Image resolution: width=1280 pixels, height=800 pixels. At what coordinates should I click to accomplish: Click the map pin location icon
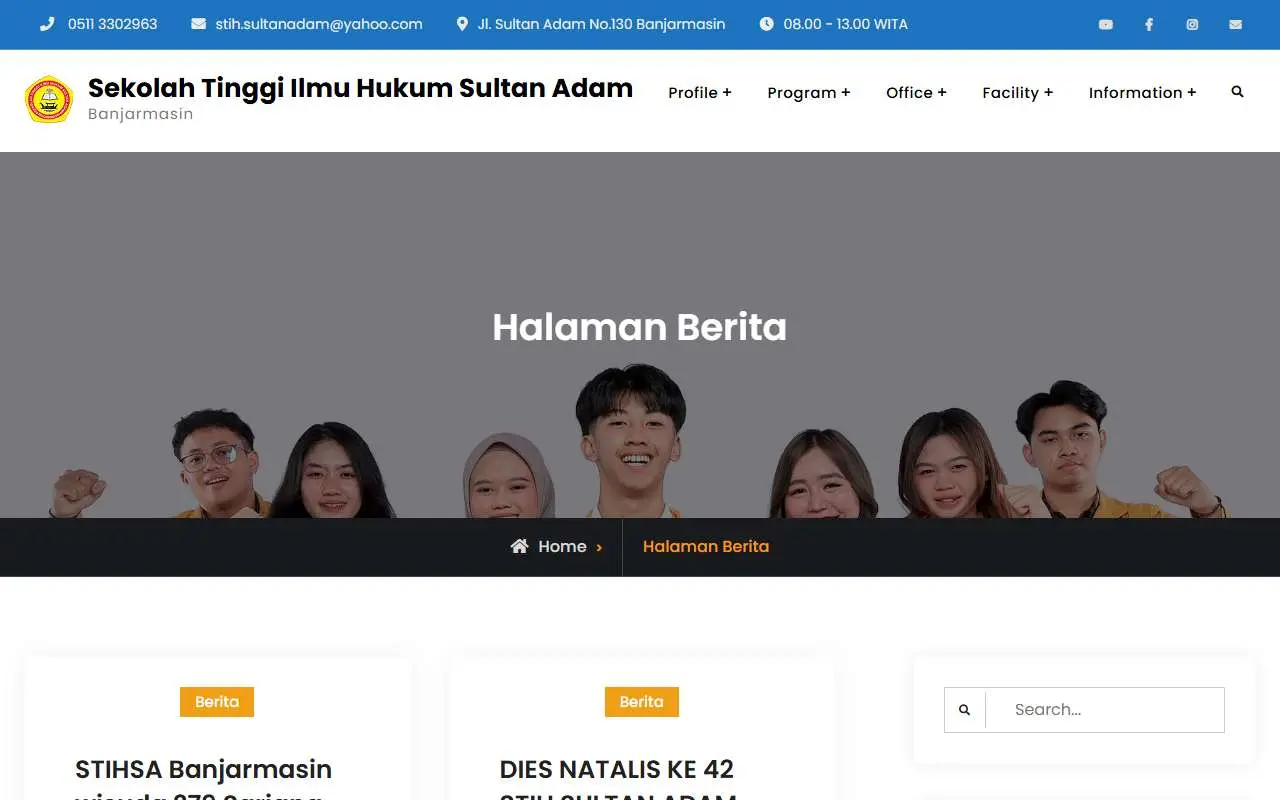point(462,24)
